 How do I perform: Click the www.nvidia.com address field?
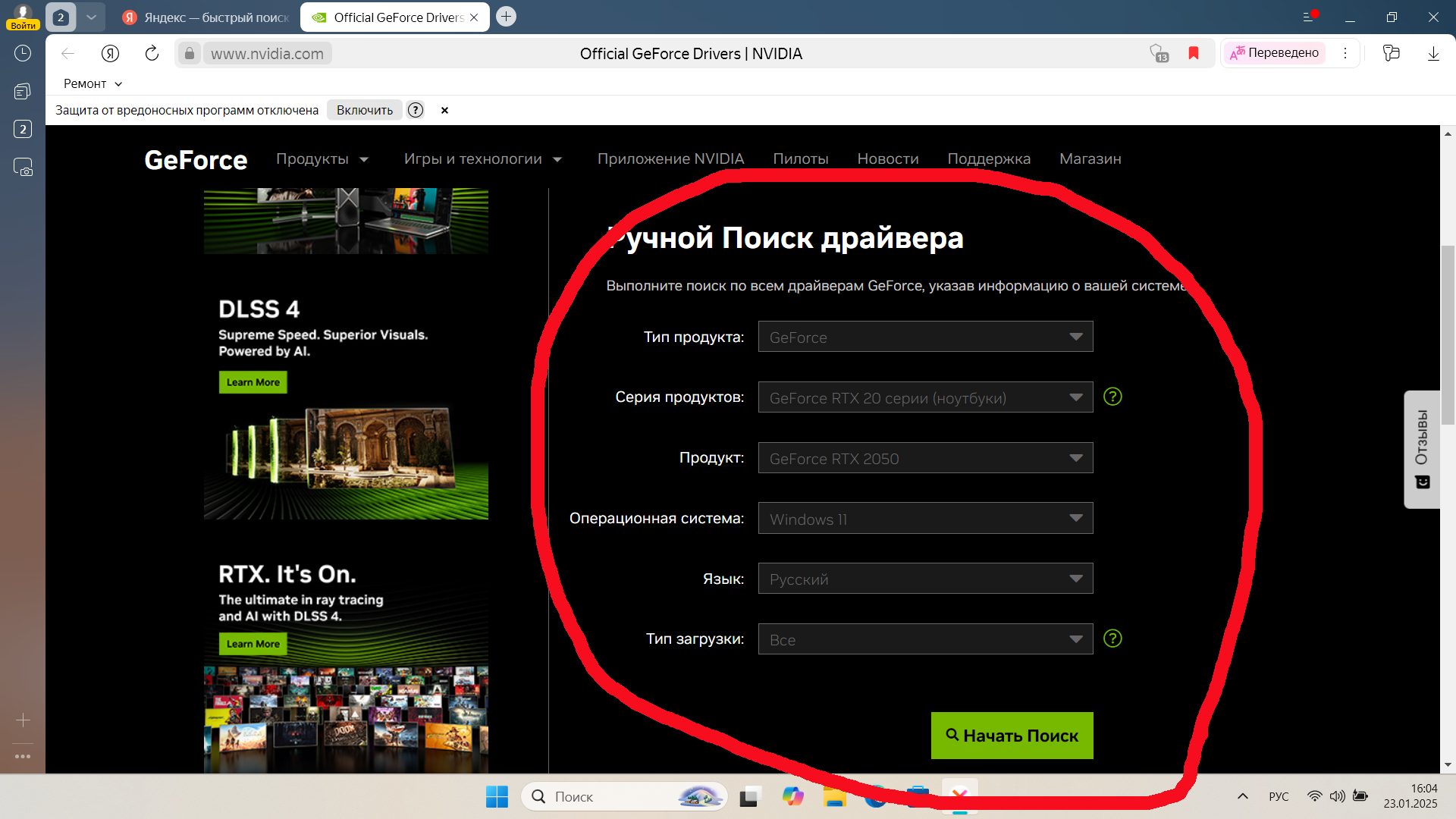267,53
